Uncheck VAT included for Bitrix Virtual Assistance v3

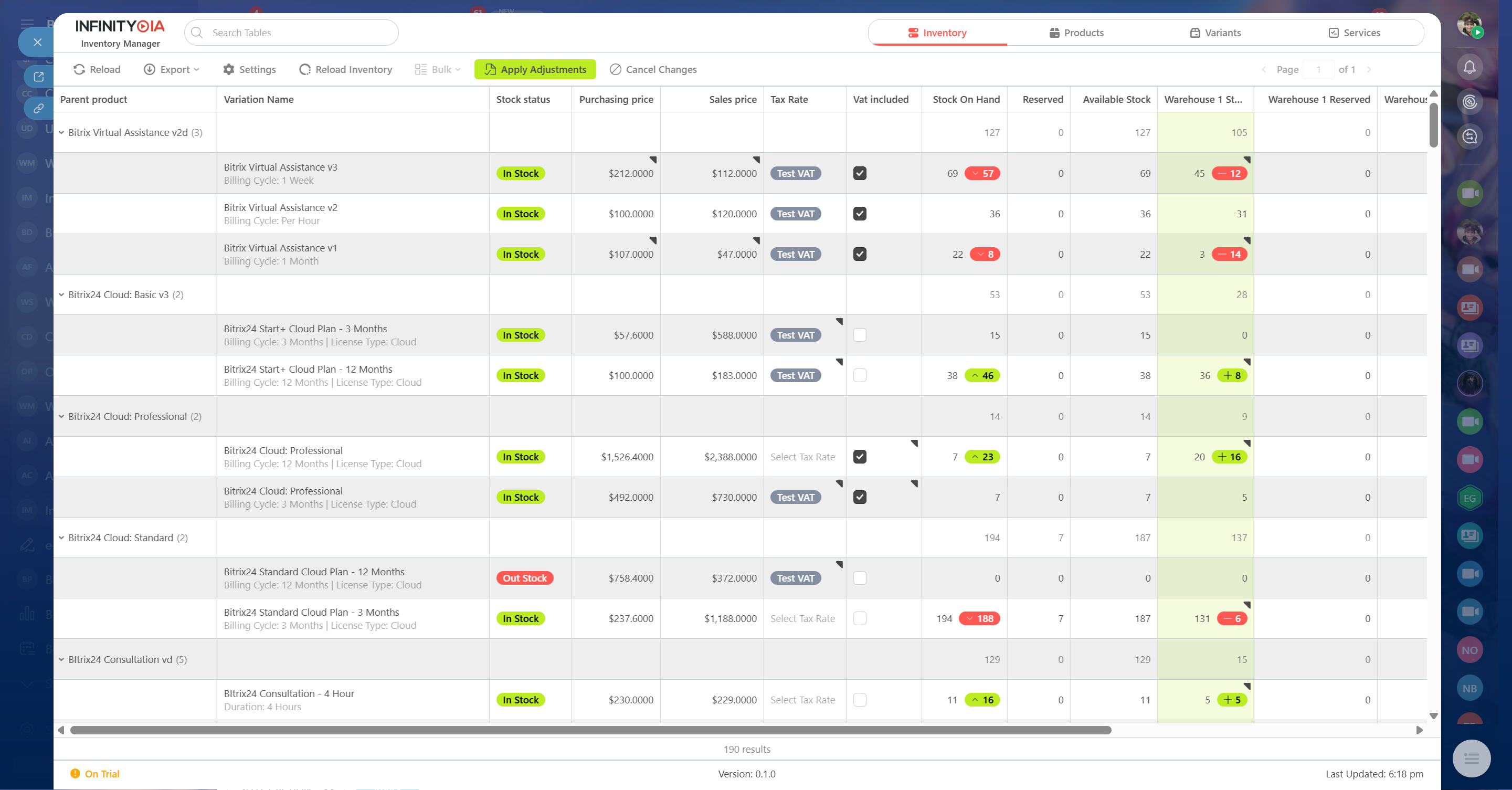click(x=859, y=173)
